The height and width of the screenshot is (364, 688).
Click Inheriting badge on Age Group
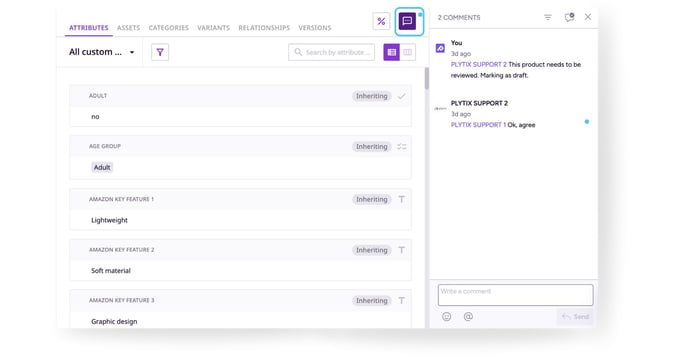(372, 146)
